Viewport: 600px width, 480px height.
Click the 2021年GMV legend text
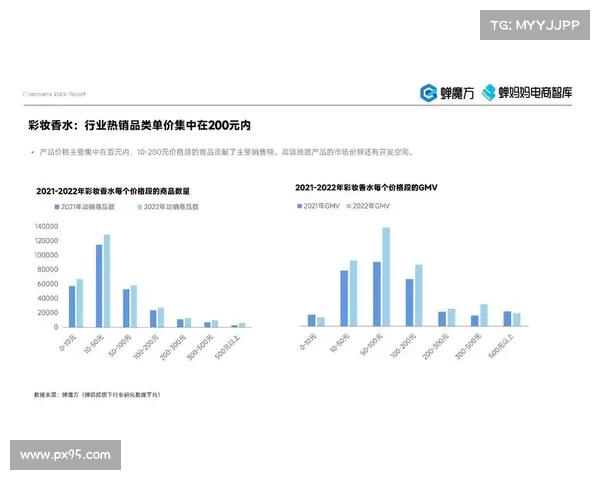coord(321,206)
